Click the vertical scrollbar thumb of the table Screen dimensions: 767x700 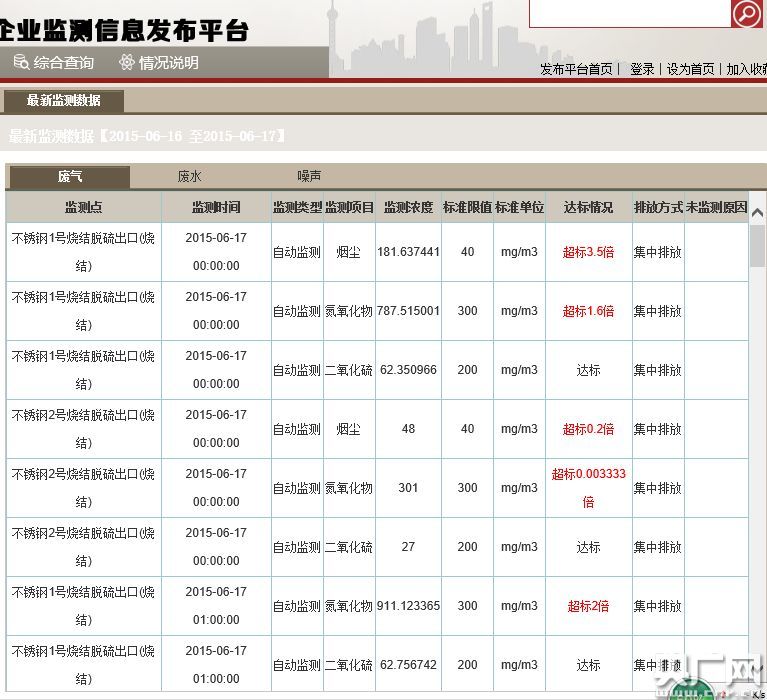click(x=757, y=245)
